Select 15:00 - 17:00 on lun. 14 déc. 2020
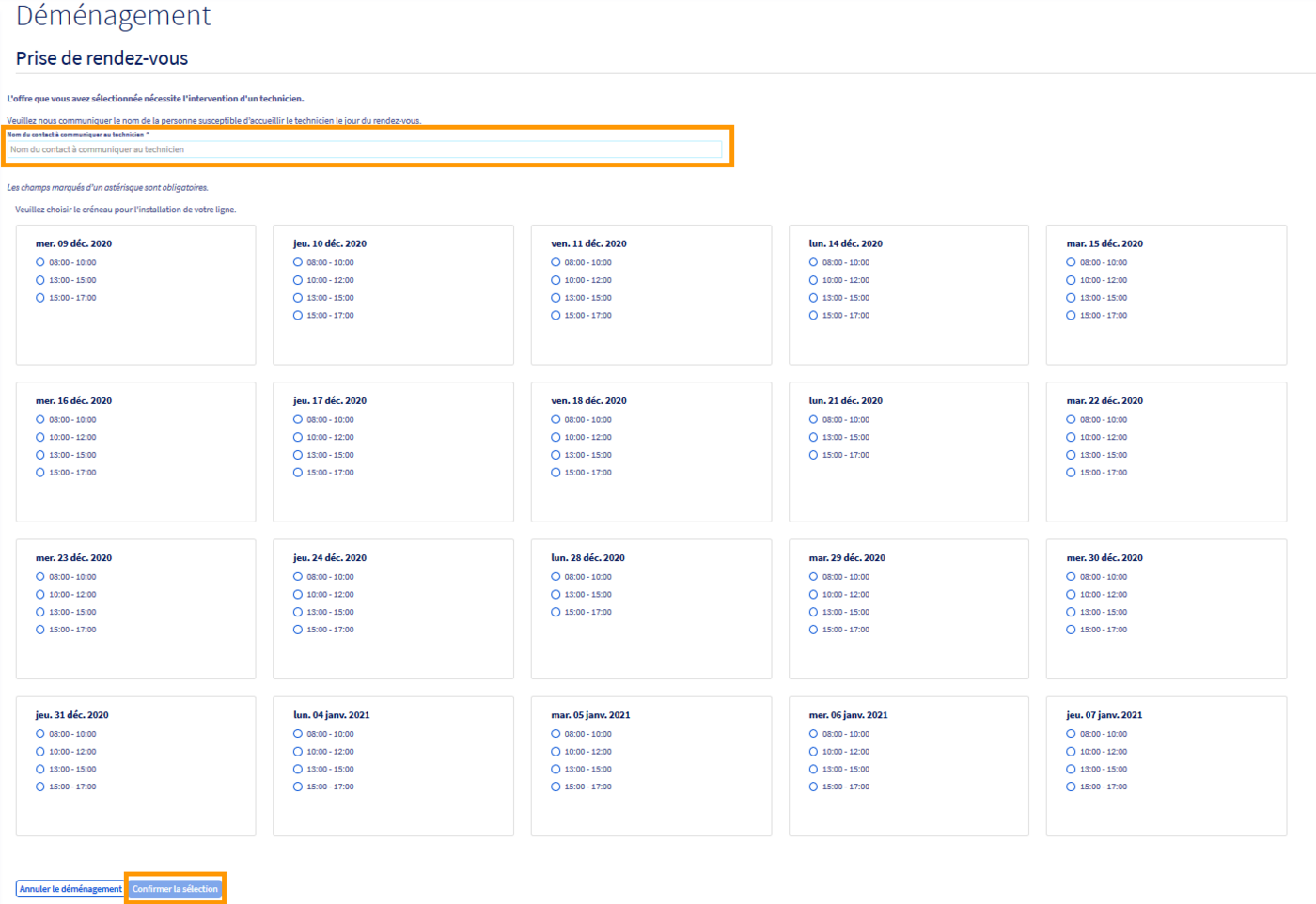The image size is (1316, 904). 813,316
